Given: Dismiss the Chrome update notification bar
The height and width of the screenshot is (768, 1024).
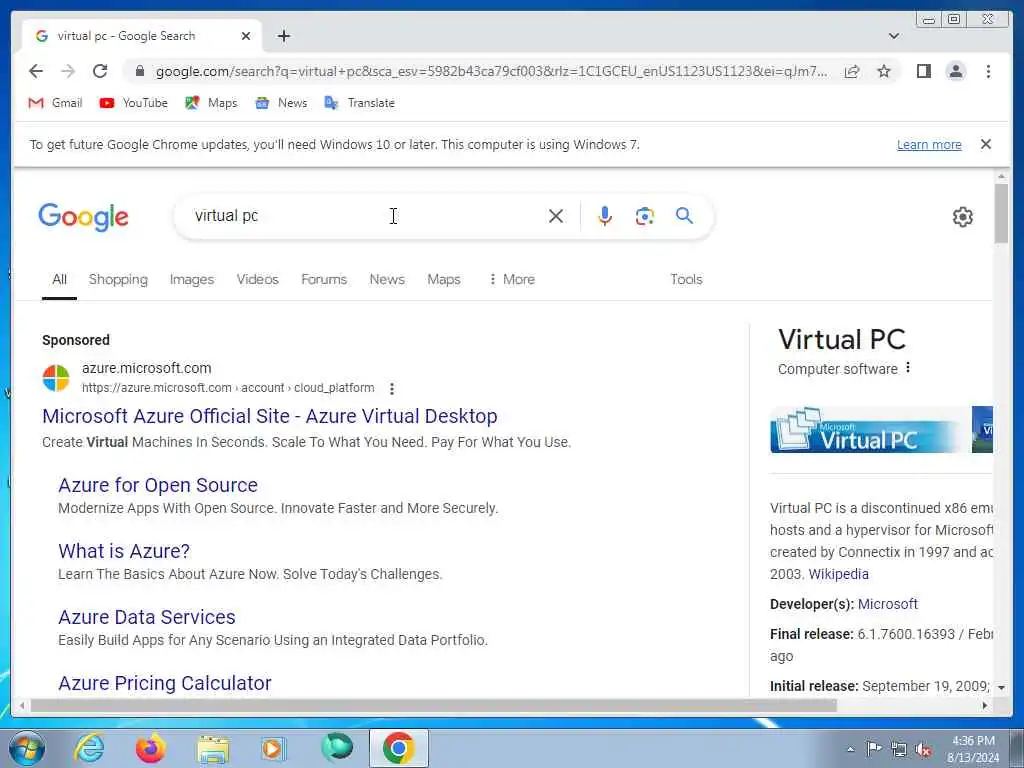Looking at the screenshot, I should (985, 144).
